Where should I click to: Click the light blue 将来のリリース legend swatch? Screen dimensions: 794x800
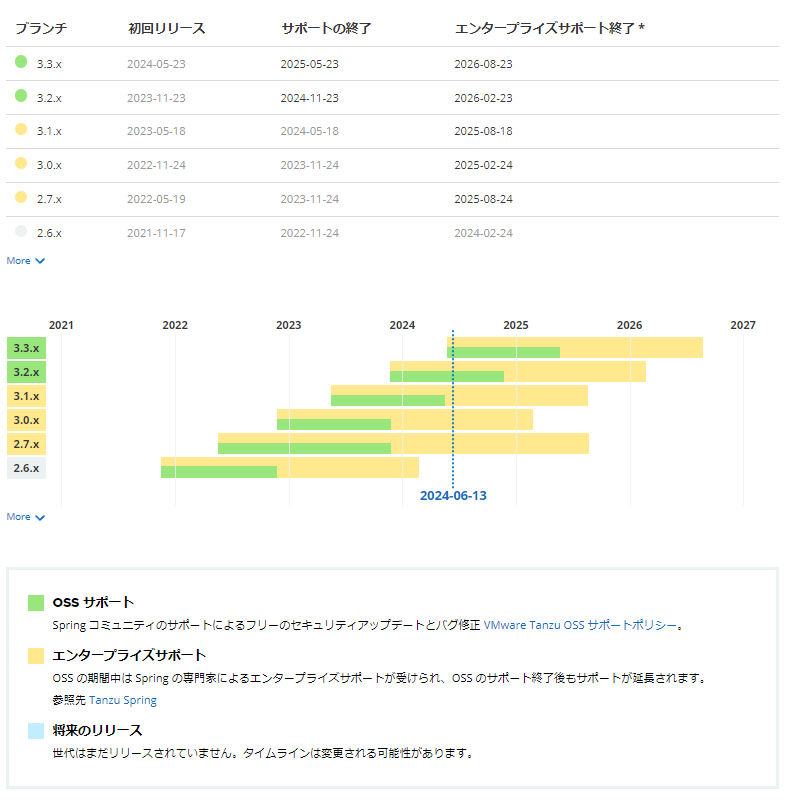36,731
